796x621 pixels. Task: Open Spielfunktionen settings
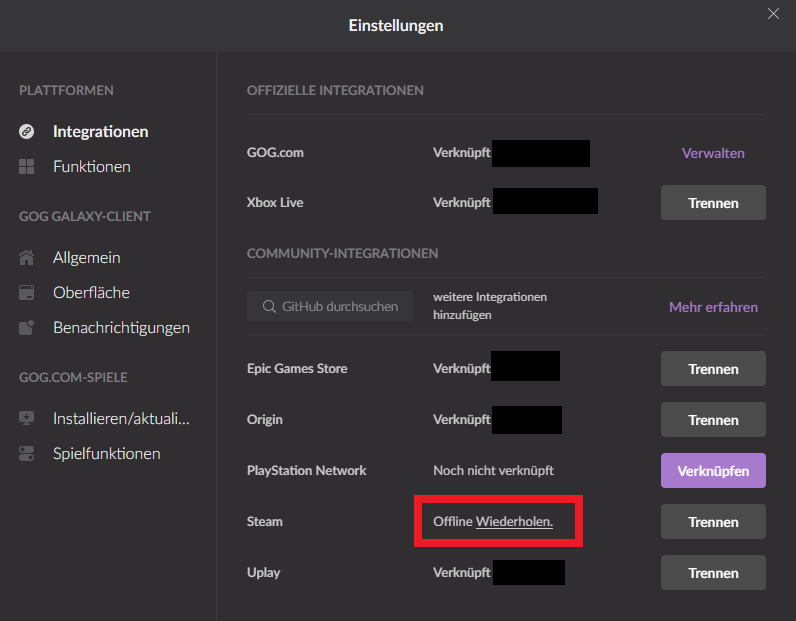tap(107, 453)
